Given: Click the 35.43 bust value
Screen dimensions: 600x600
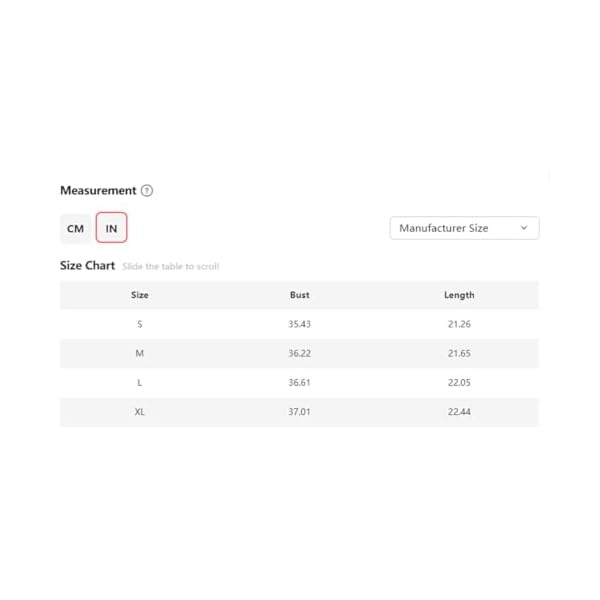Looking at the screenshot, I should [x=299, y=324].
